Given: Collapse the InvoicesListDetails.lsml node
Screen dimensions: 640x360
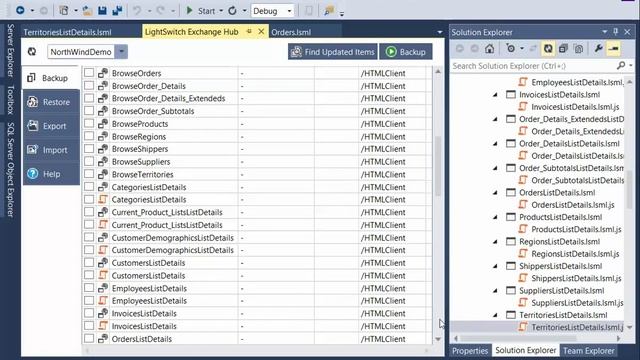Looking at the screenshot, I should 495,95.
